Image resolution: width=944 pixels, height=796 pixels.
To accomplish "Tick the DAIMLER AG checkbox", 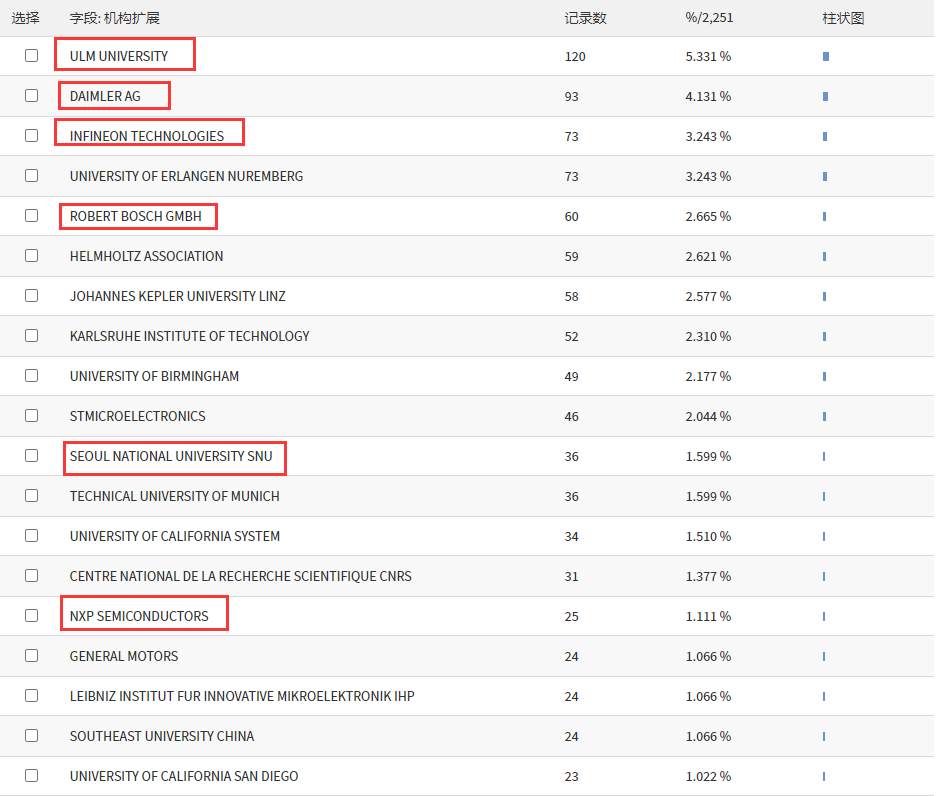I will [31, 96].
